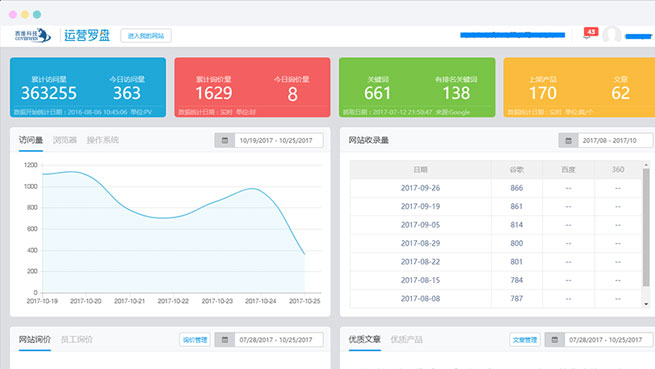Open the user avatar profile
Screen dimensions: 655x369
(x=612, y=36)
